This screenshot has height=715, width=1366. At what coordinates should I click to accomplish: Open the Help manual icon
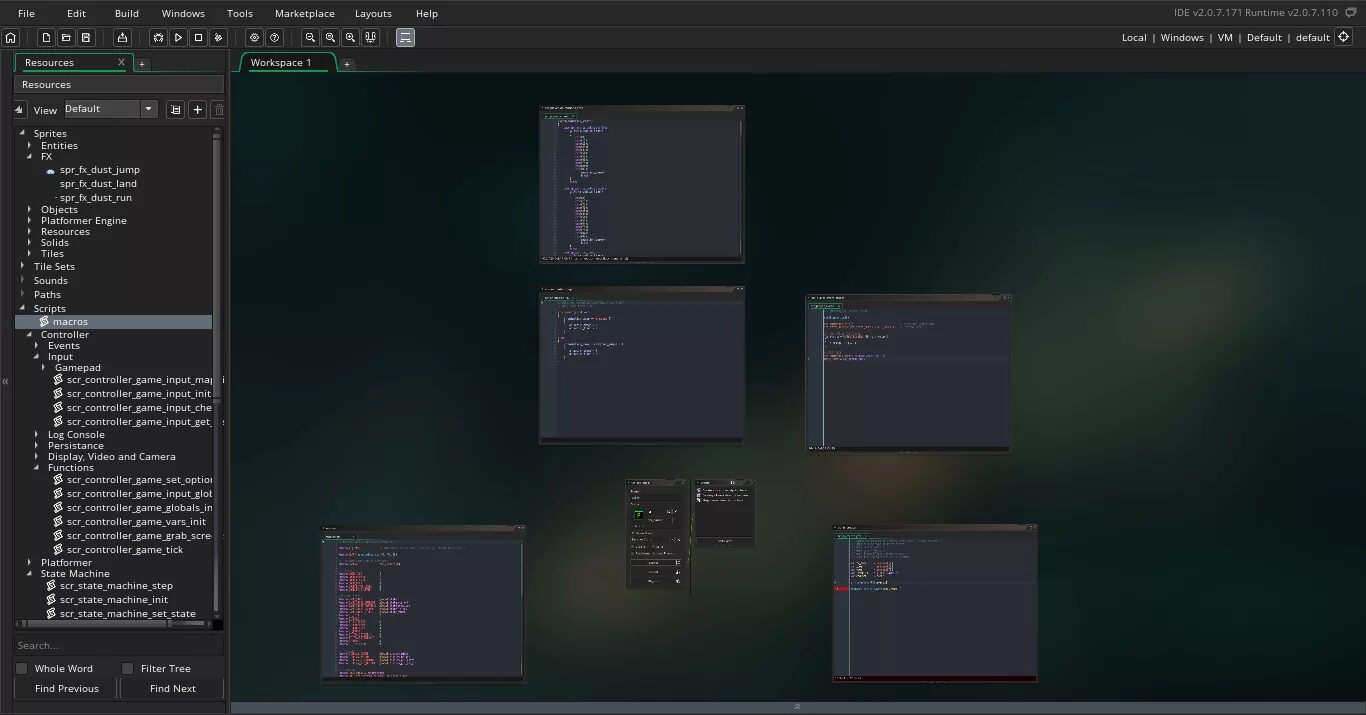(x=274, y=37)
